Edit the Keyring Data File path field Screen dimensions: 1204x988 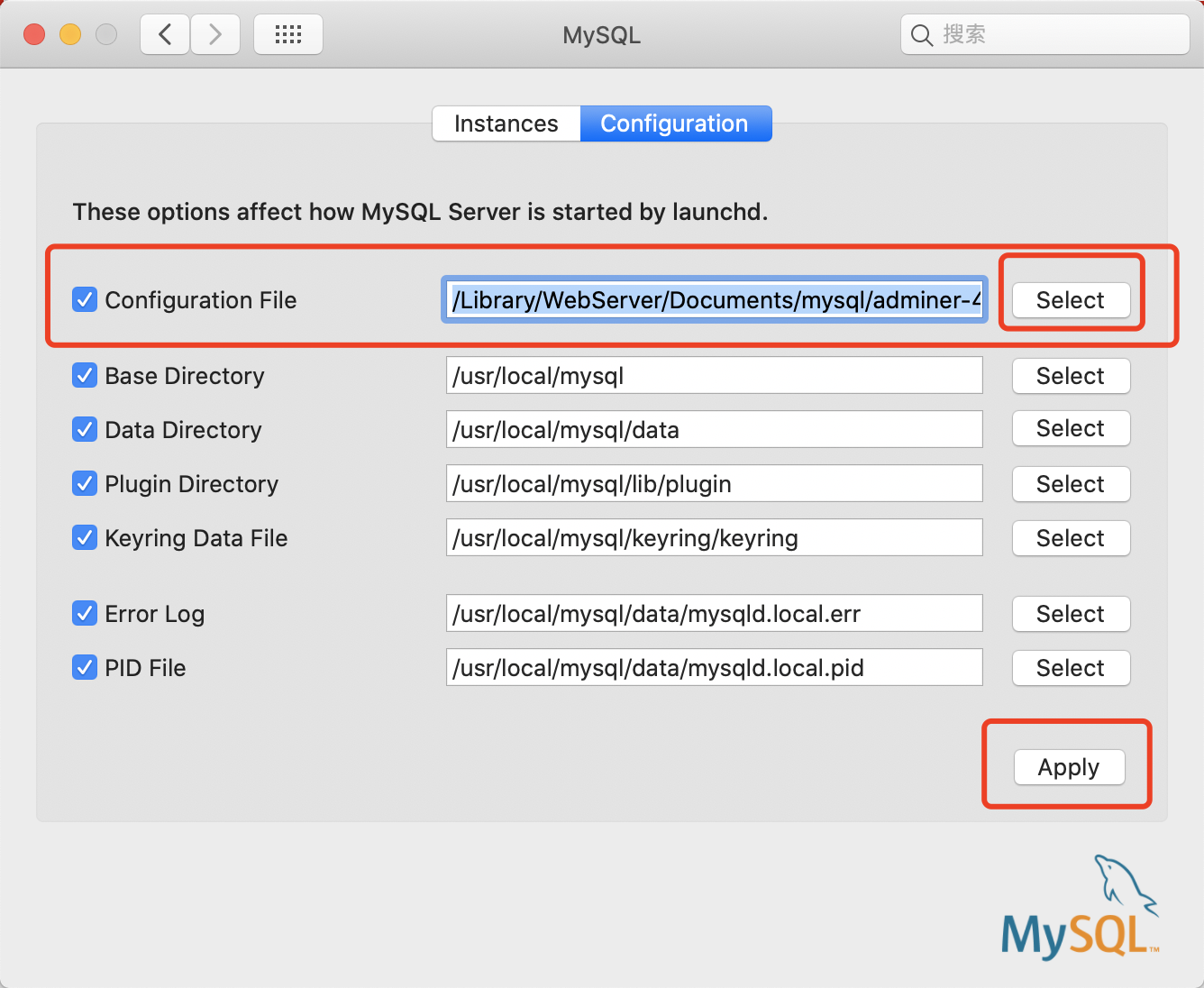coord(715,537)
